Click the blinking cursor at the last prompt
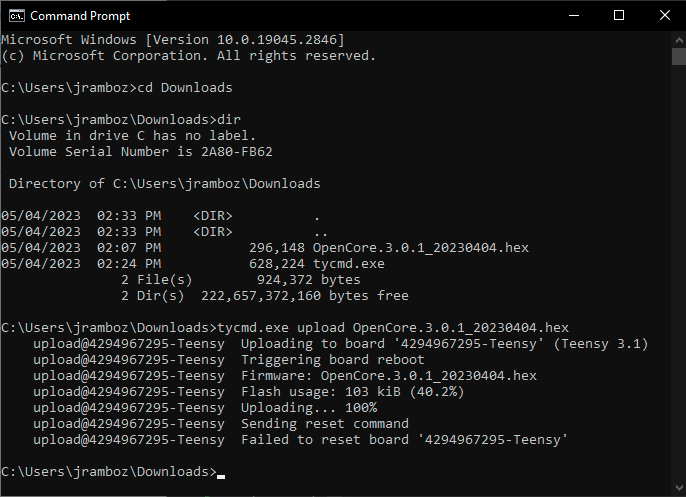This screenshot has height=497, width=686. pos(221,473)
